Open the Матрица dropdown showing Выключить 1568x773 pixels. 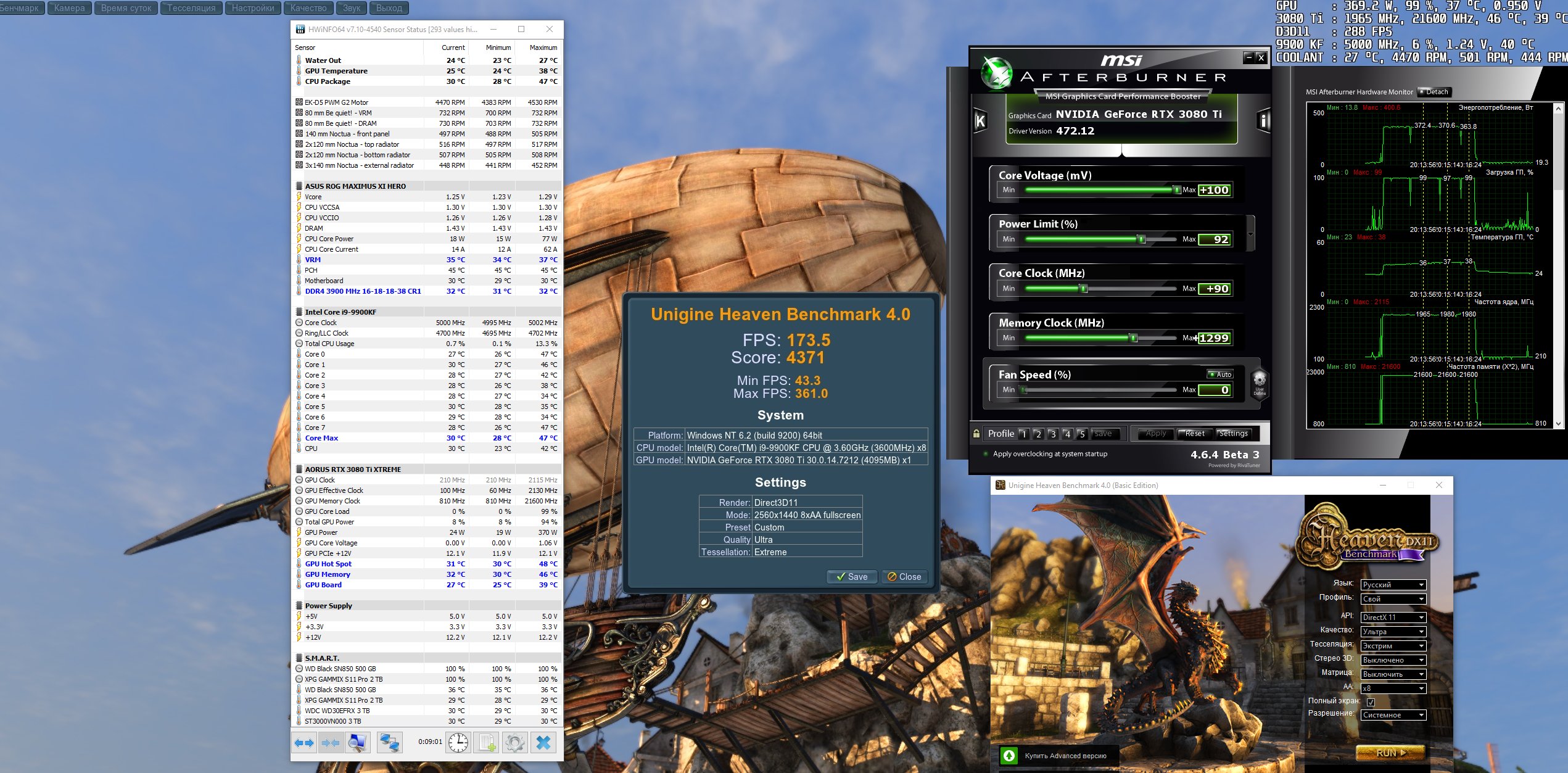1393,674
